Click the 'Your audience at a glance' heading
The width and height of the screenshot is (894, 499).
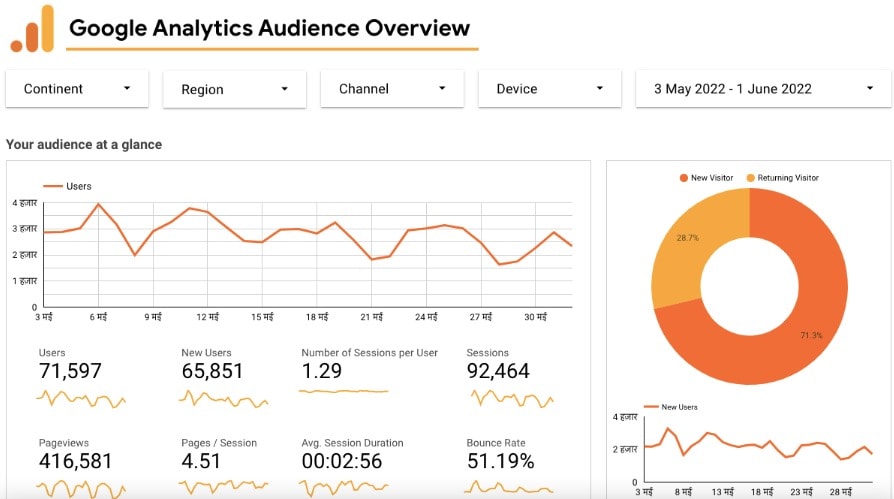pos(84,144)
